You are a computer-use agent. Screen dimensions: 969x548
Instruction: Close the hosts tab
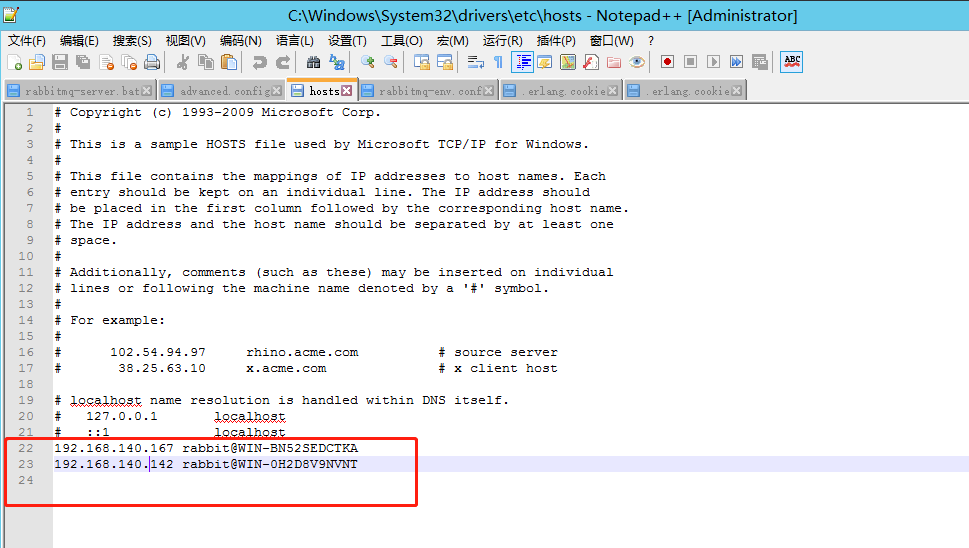[x=347, y=91]
